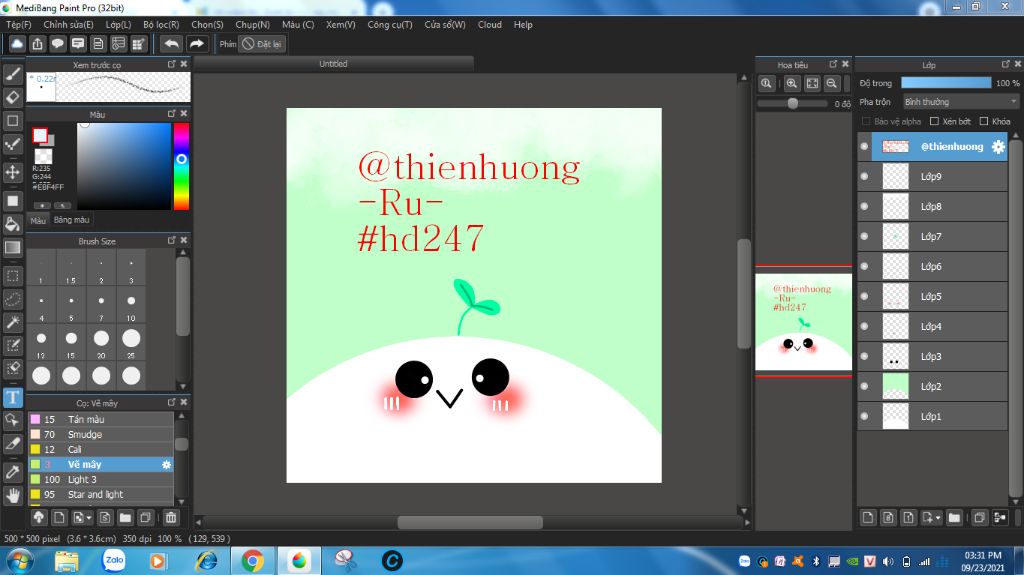Viewport: 1024px width, 575px height.
Task: Open gear settings for Vẽ mây brush
Action: (x=167, y=465)
